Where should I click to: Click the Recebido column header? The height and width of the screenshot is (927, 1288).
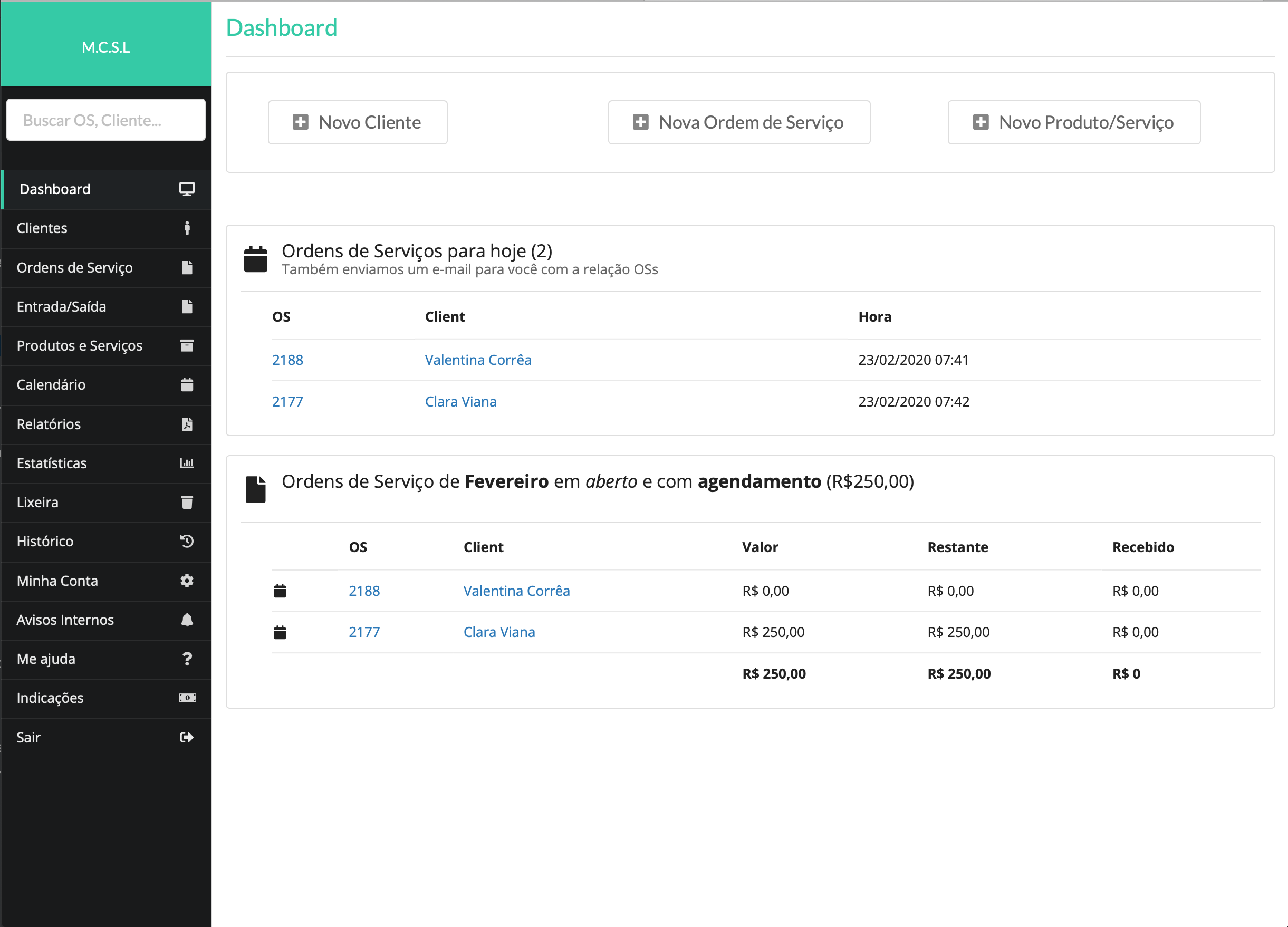tap(1143, 547)
